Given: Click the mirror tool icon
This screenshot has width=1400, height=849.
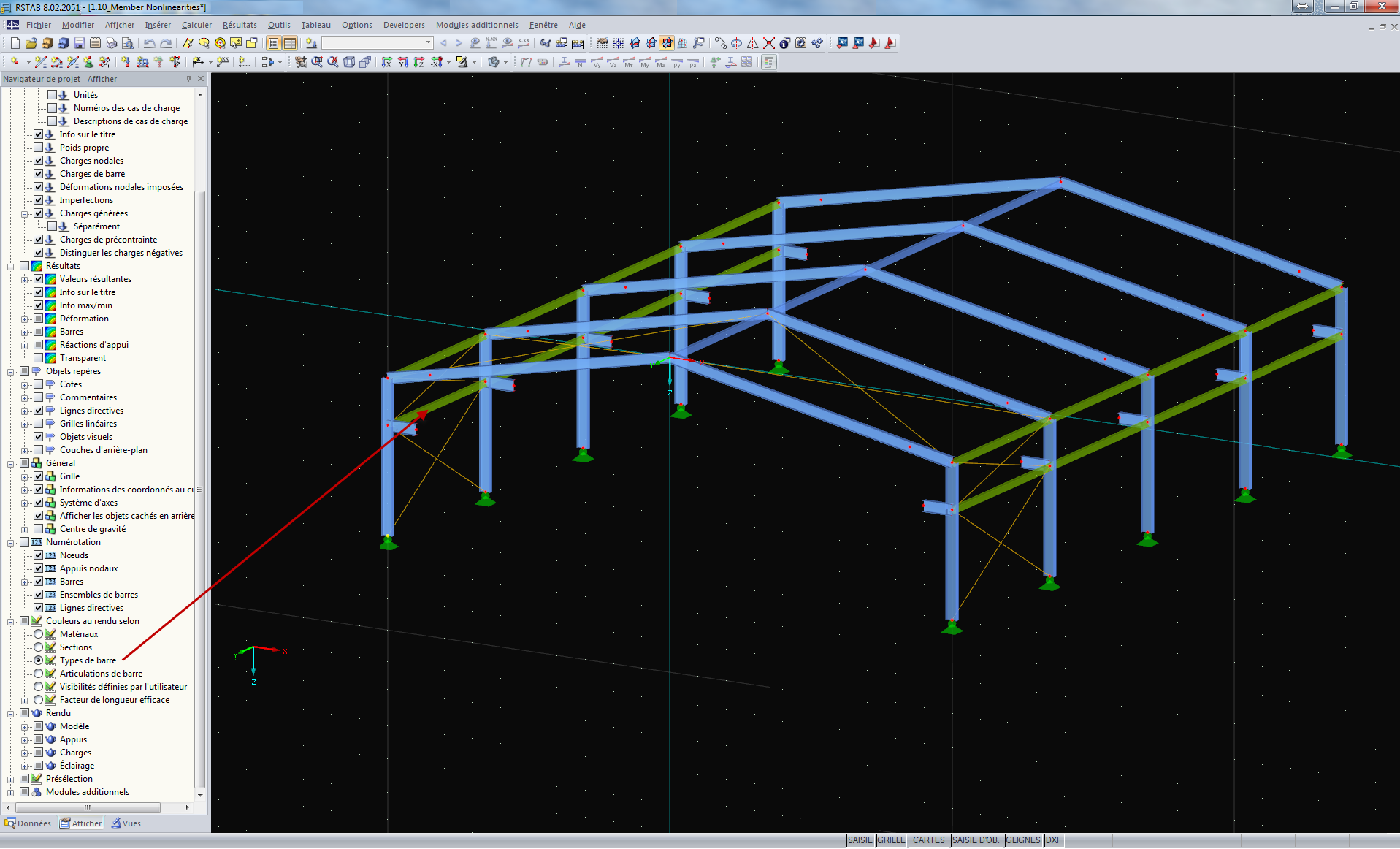Looking at the screenshot, I should pyautogui.click(x=752, y=43).
